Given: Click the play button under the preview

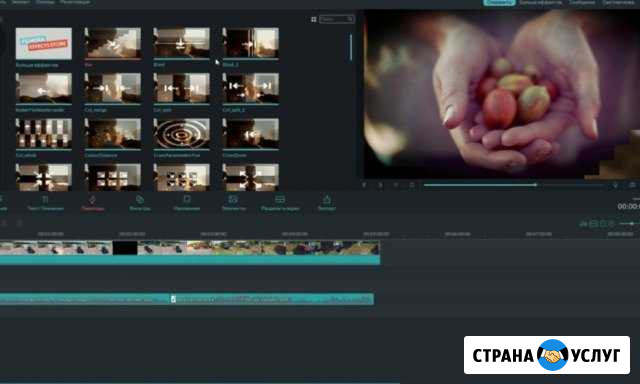Looking at the screenshot, I should [x=380, y=185].
